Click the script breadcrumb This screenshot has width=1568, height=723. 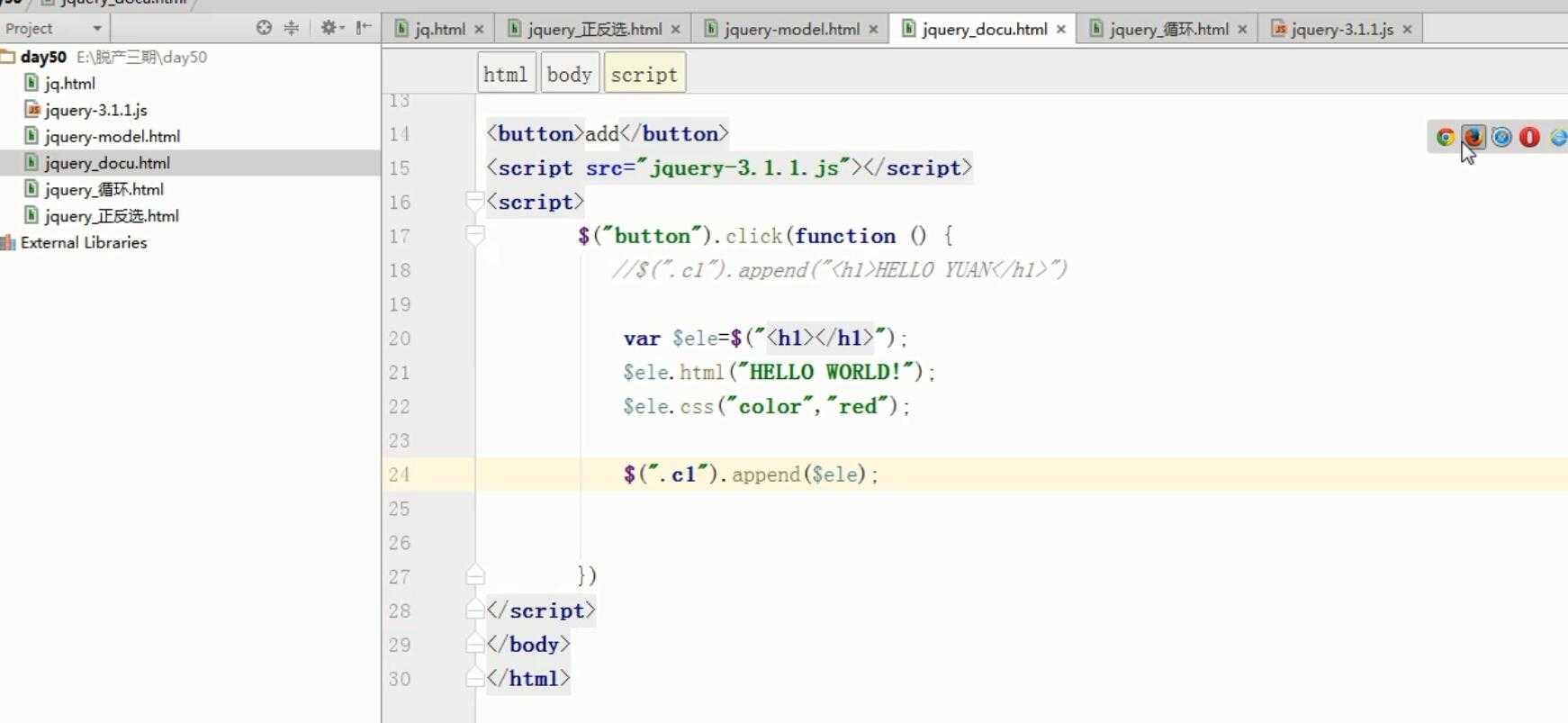(644, 74)
